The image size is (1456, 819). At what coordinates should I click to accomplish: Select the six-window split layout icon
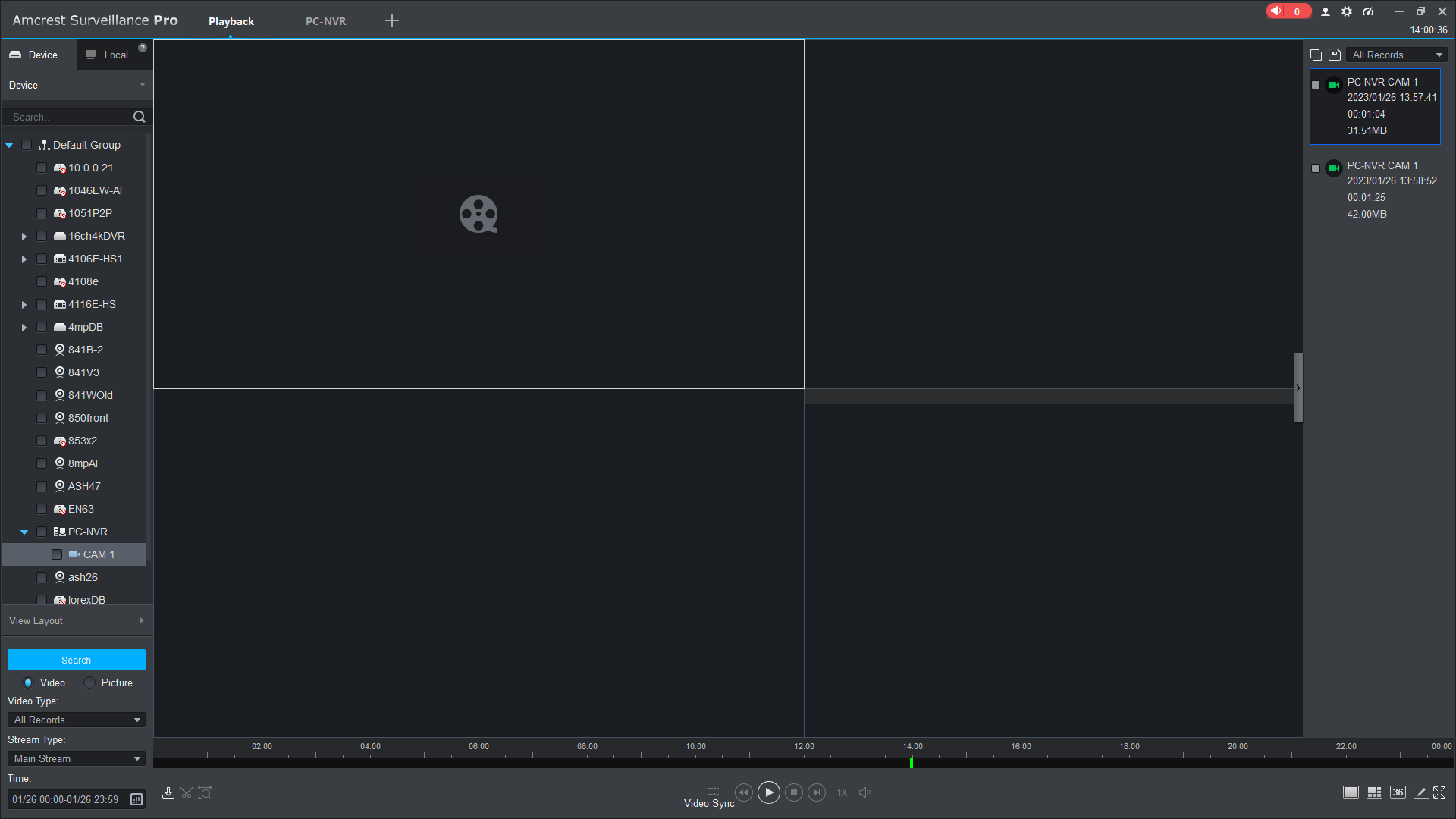point(1374,792)
